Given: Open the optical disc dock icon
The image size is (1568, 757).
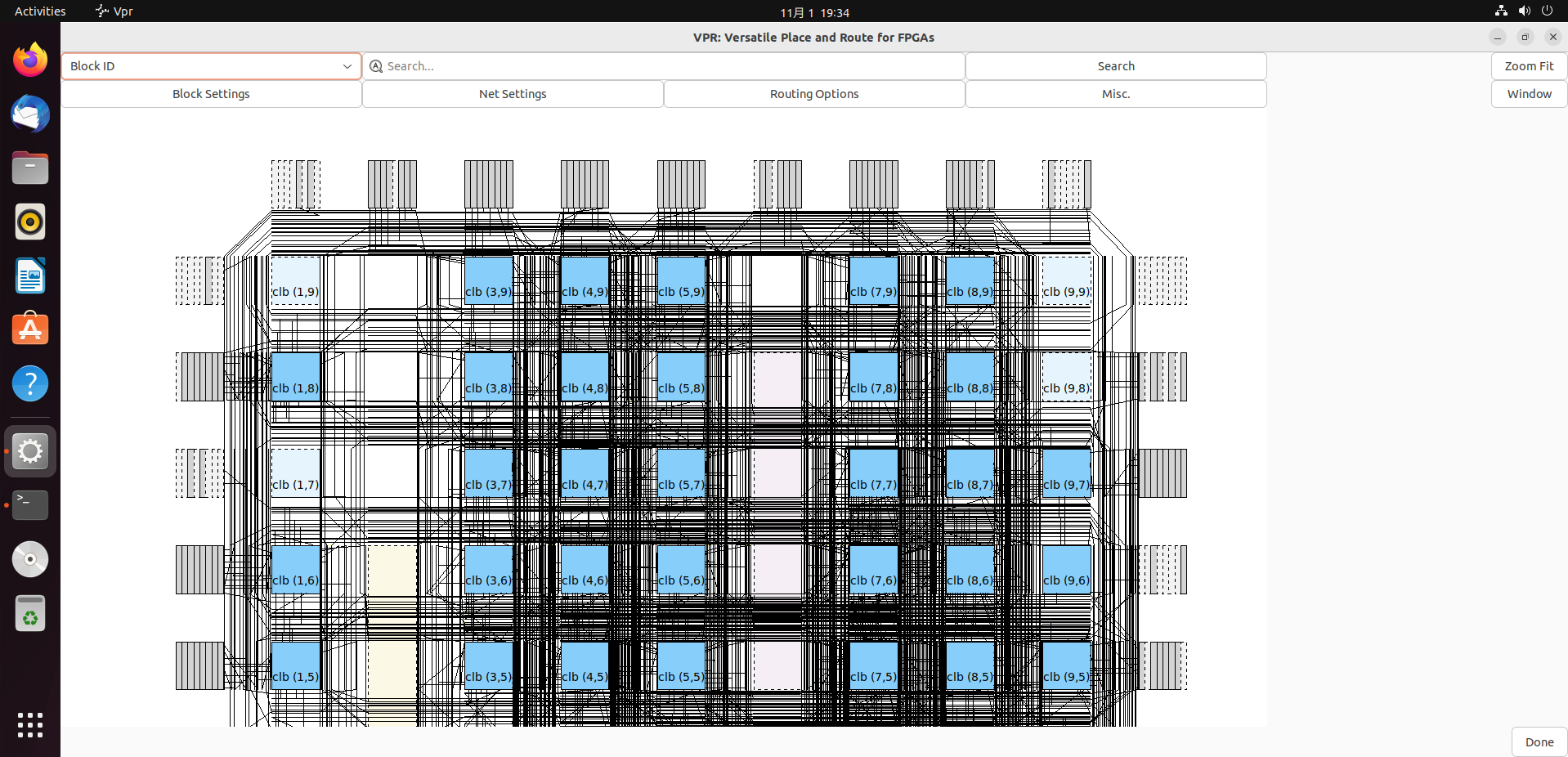Looking at the screenshot, I should coord(30,559).
